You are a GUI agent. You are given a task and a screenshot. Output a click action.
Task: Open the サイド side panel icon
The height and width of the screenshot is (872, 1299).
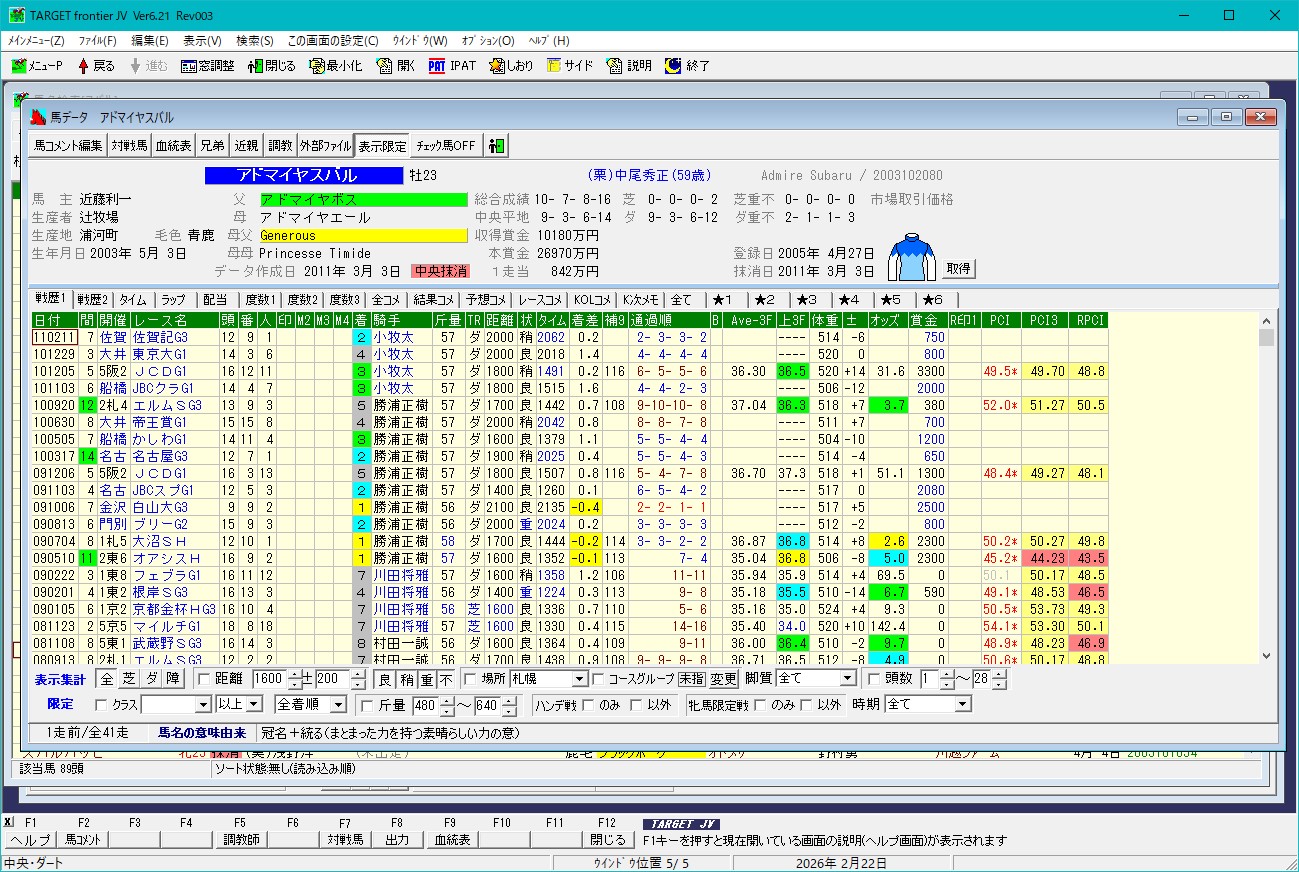point(554,66)
